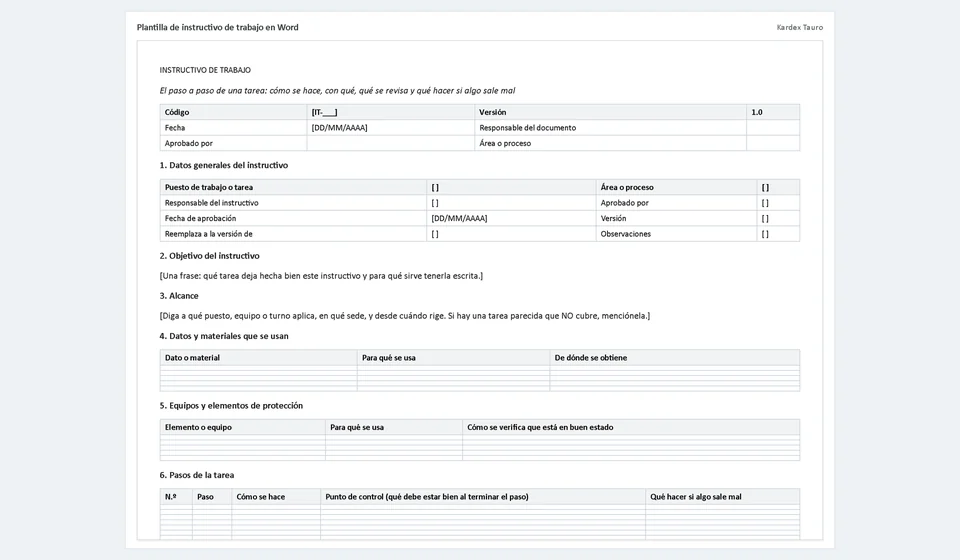This screenshot has height=560, width=960.
Task: Click the '[Una frase: qué tarea deja hecha...' placeholder
Action: tap(321, 276)
